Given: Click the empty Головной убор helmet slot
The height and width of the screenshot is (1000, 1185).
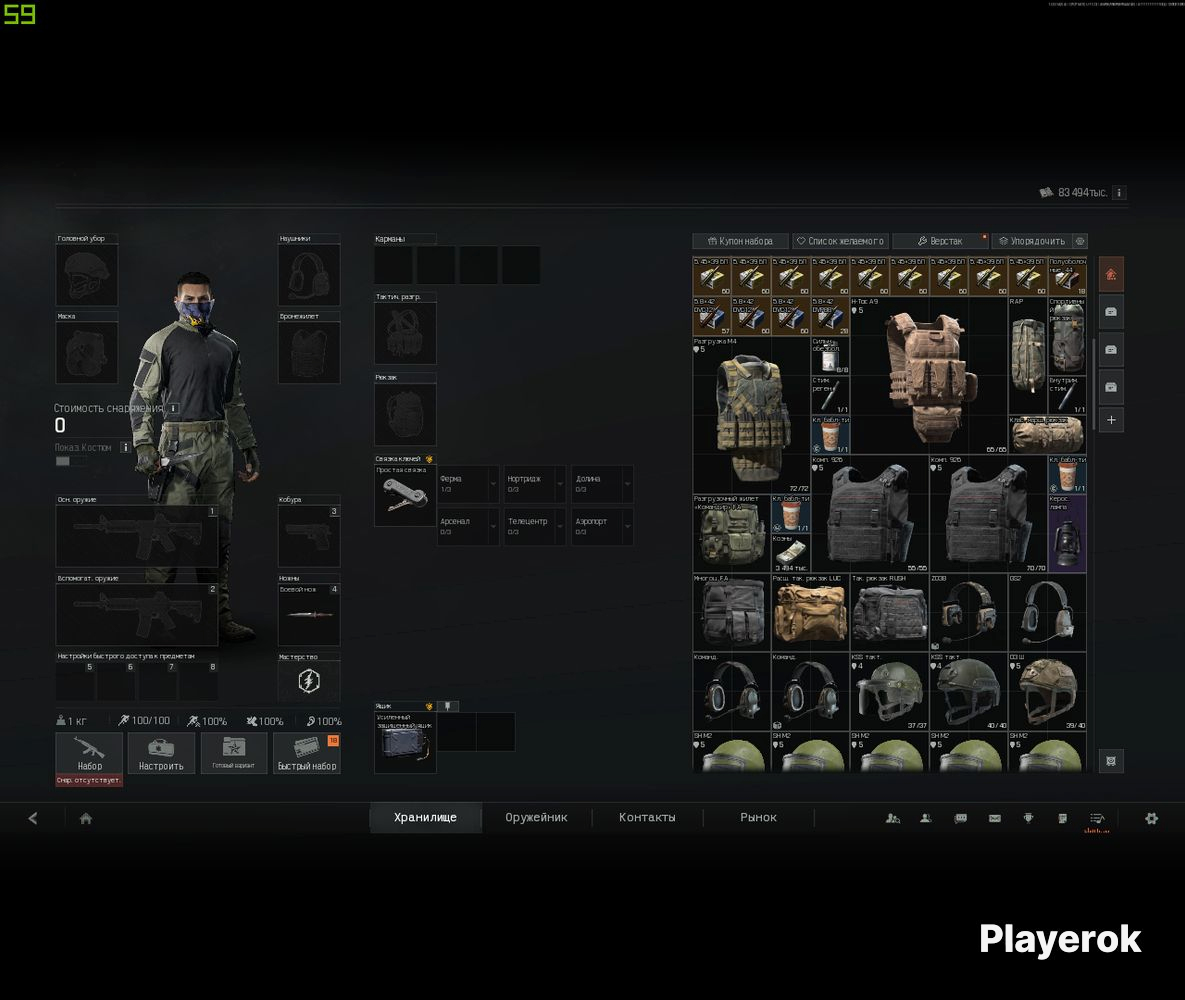Looking at the screenshot, I should coord(87,275).
